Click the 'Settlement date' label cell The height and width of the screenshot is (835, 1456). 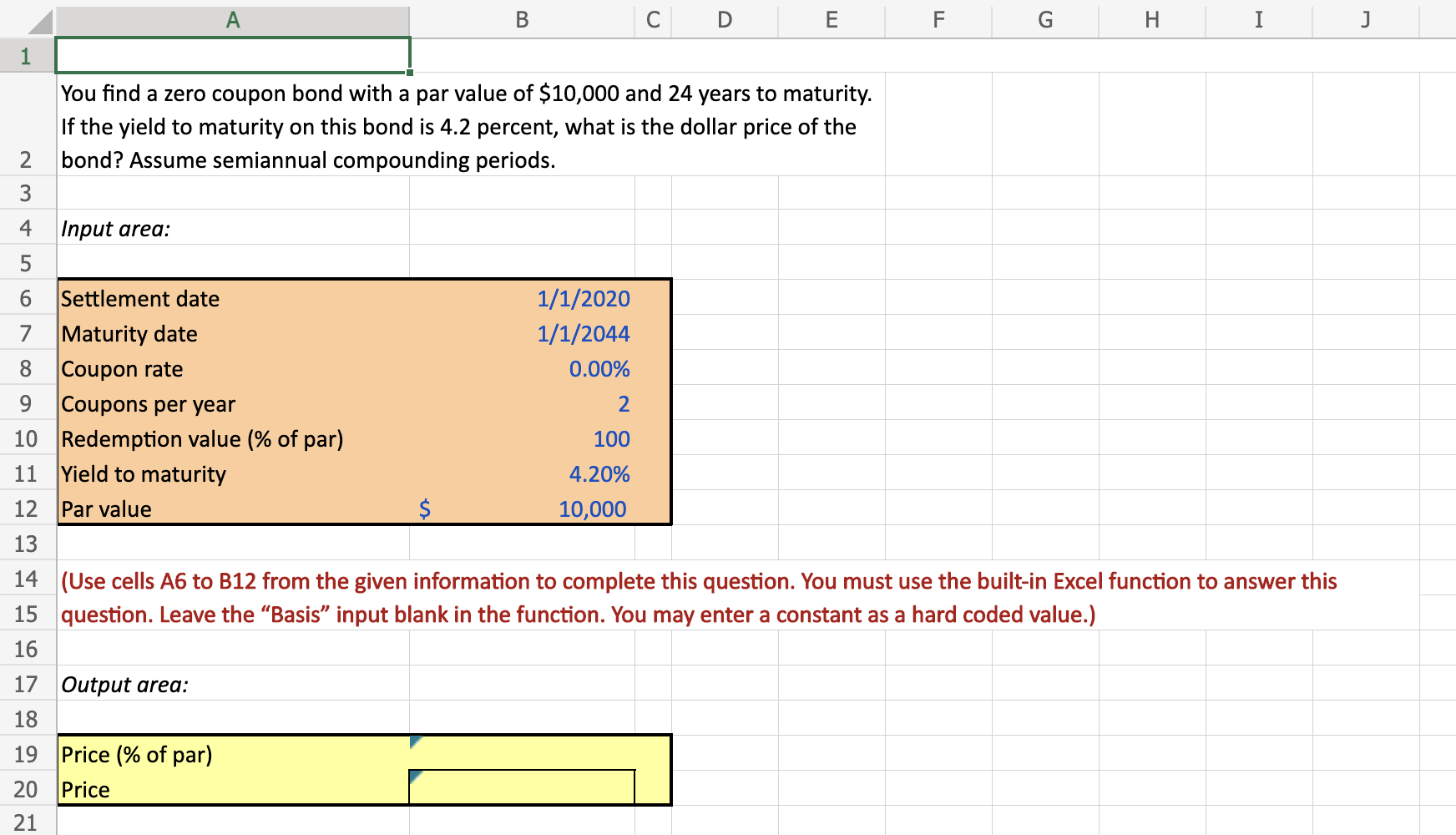point(234,298)
